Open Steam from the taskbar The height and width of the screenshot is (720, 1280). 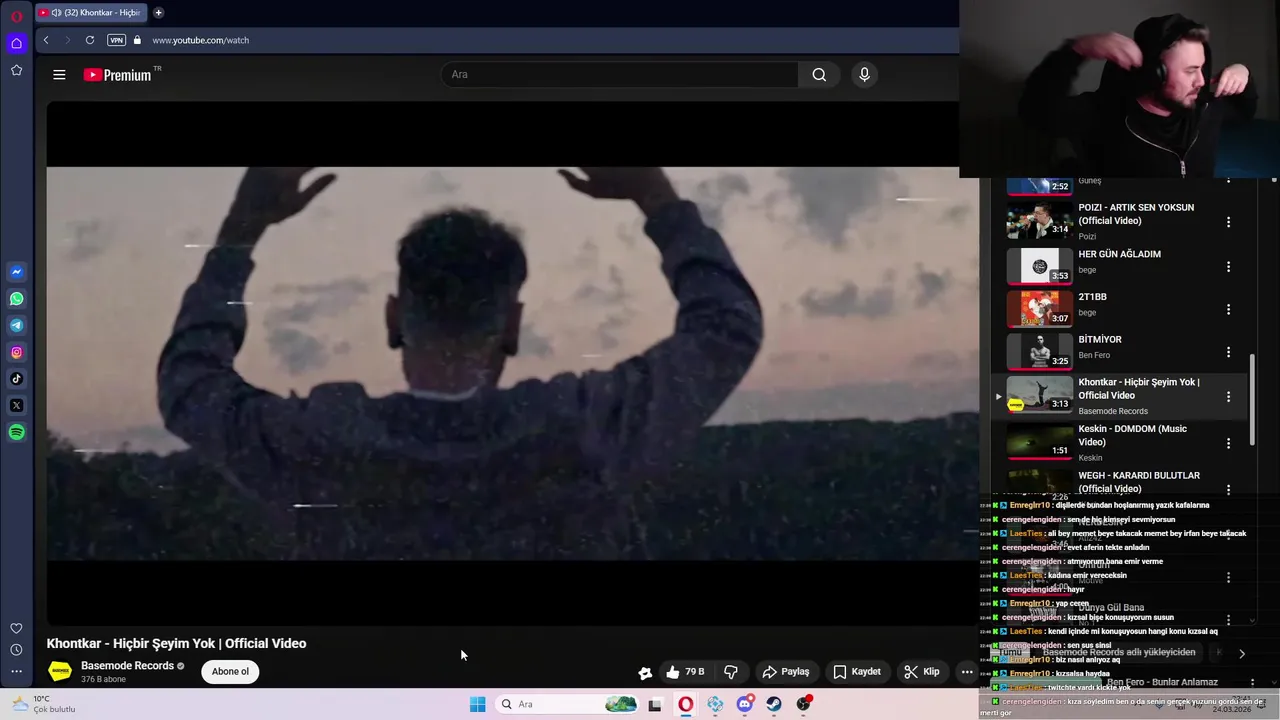[774, 704]
